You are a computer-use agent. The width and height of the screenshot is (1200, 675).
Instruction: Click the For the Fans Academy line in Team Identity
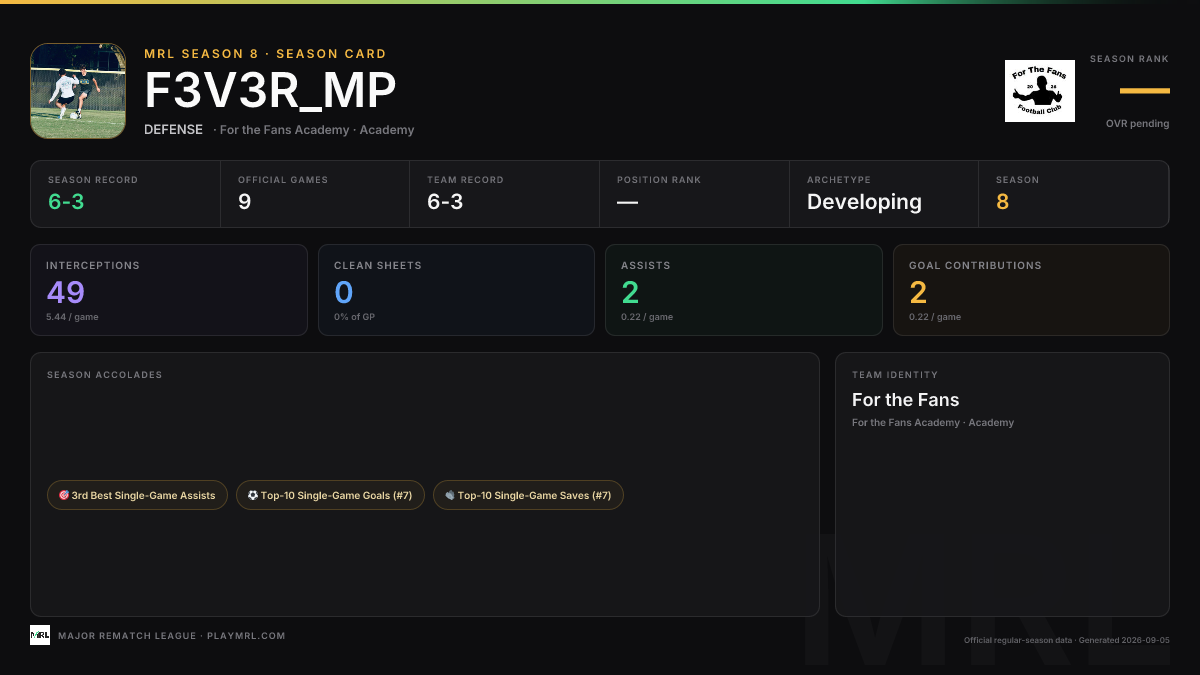933,423
